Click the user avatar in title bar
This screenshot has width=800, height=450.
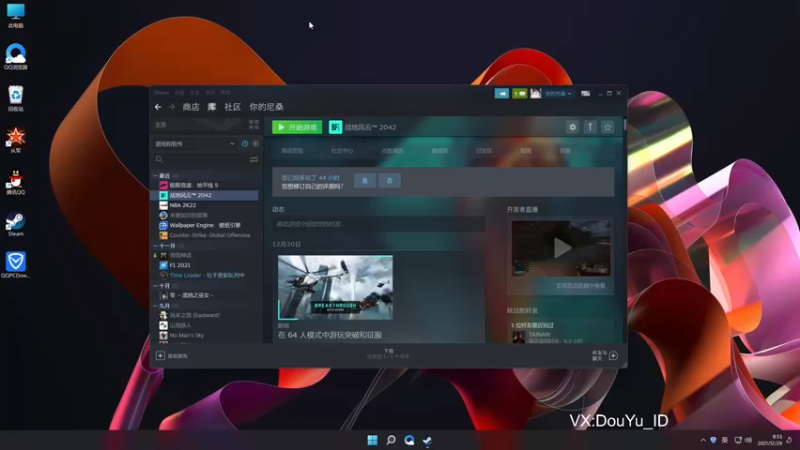pyautogui.click(x=535, y=93)
